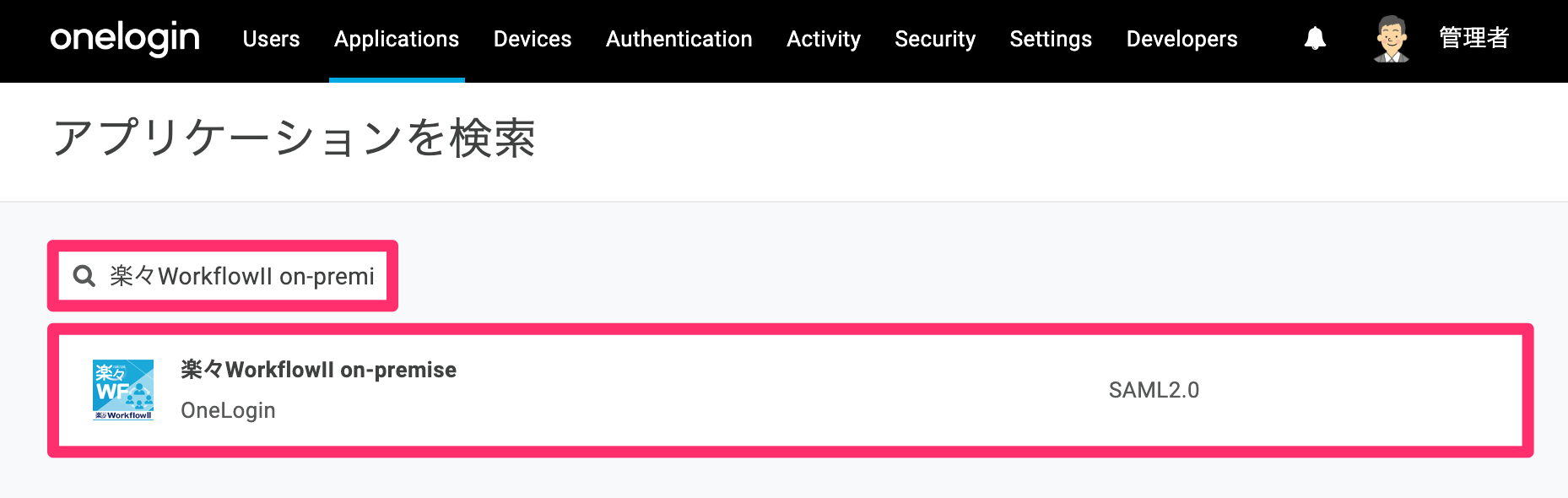This screenshot has width=1568, height=498.
Task: Click the OneLogin vendor label in result
Action: click(228, 410)
